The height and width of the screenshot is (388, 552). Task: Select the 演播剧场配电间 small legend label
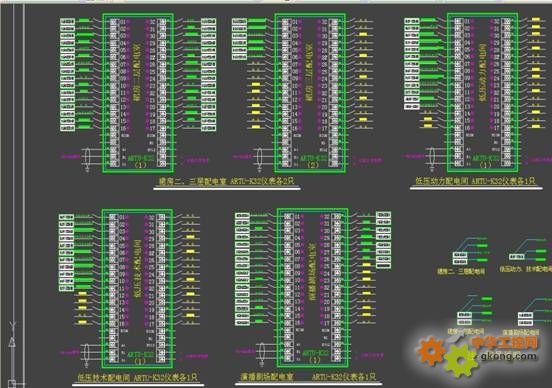(x=521, y=332)
